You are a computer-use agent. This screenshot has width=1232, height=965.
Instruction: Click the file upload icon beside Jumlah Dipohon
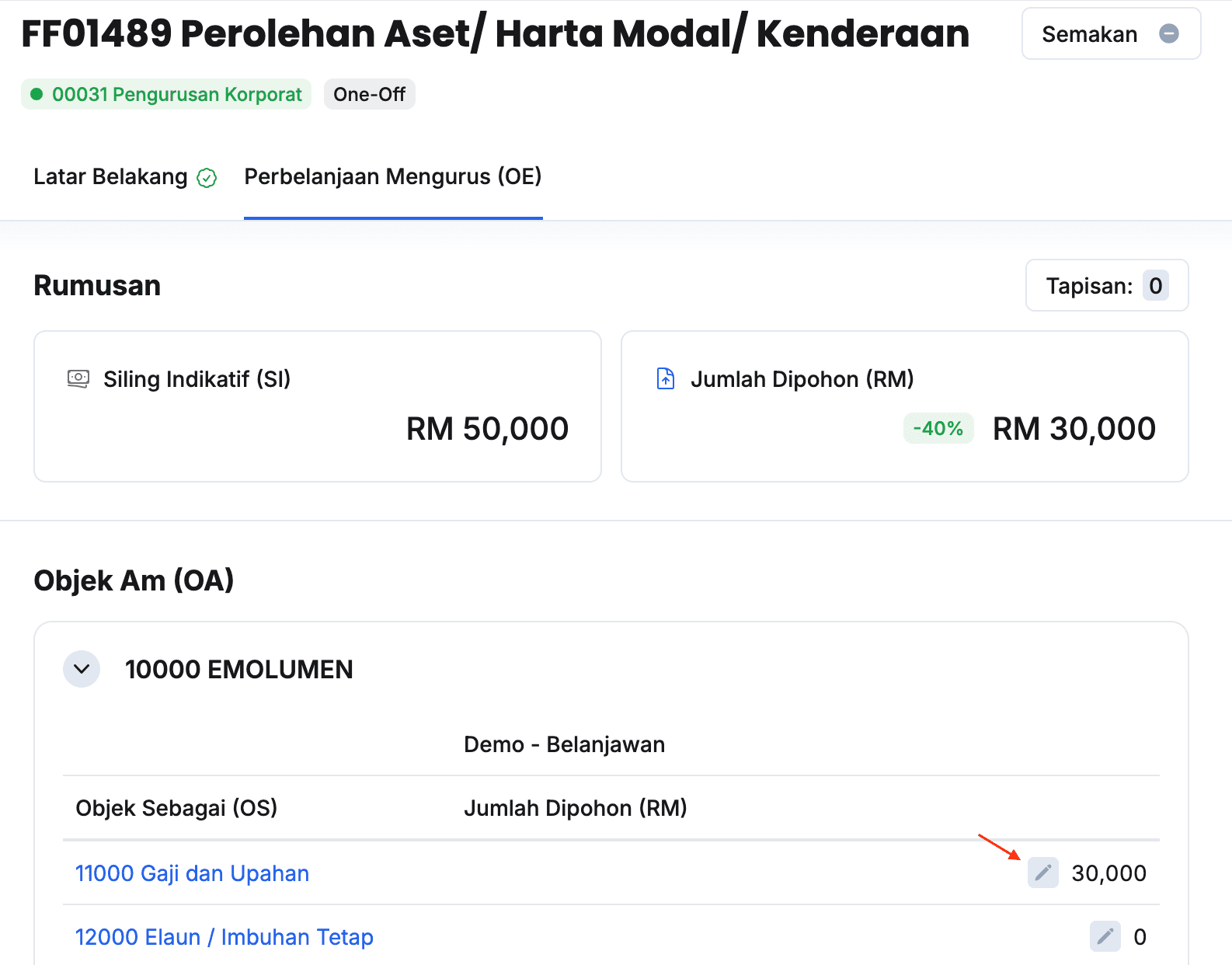(666, 379)
